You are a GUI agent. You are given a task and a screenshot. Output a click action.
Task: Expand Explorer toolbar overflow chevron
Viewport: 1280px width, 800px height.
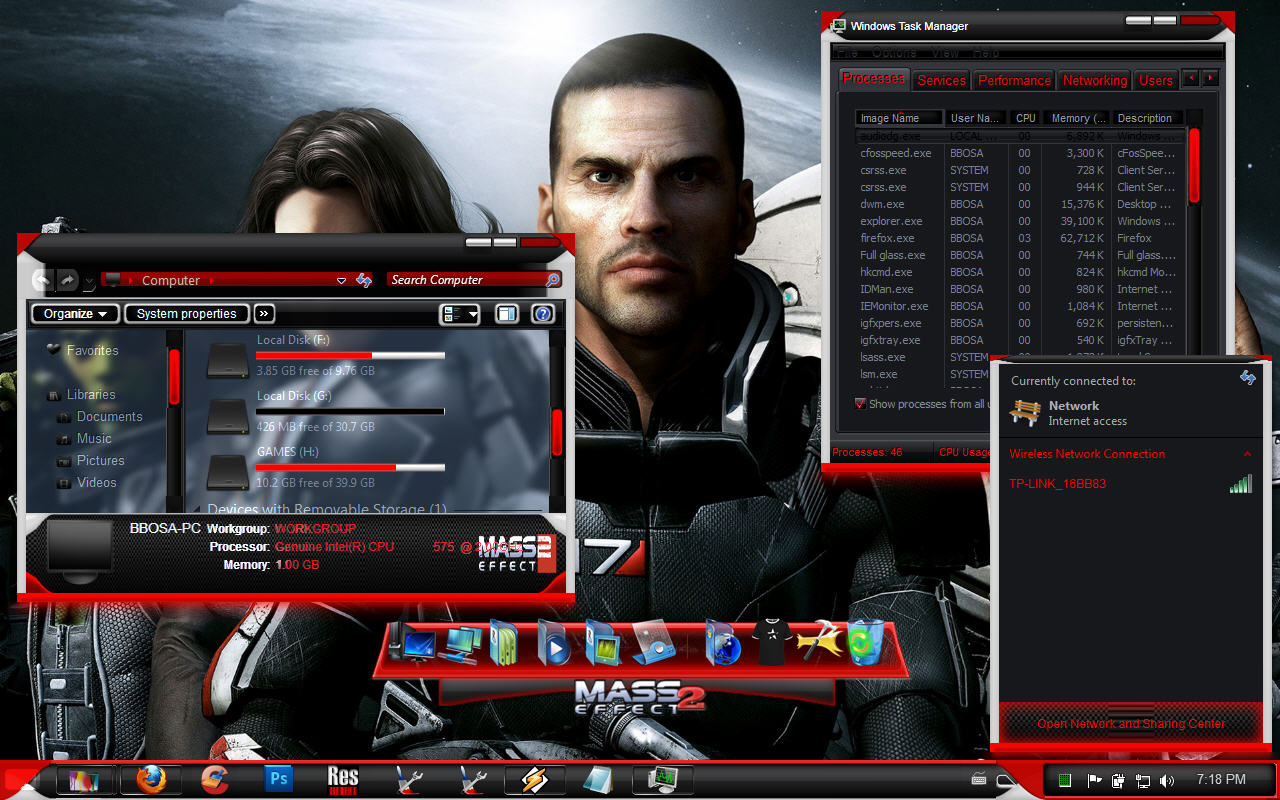[264, 314]
